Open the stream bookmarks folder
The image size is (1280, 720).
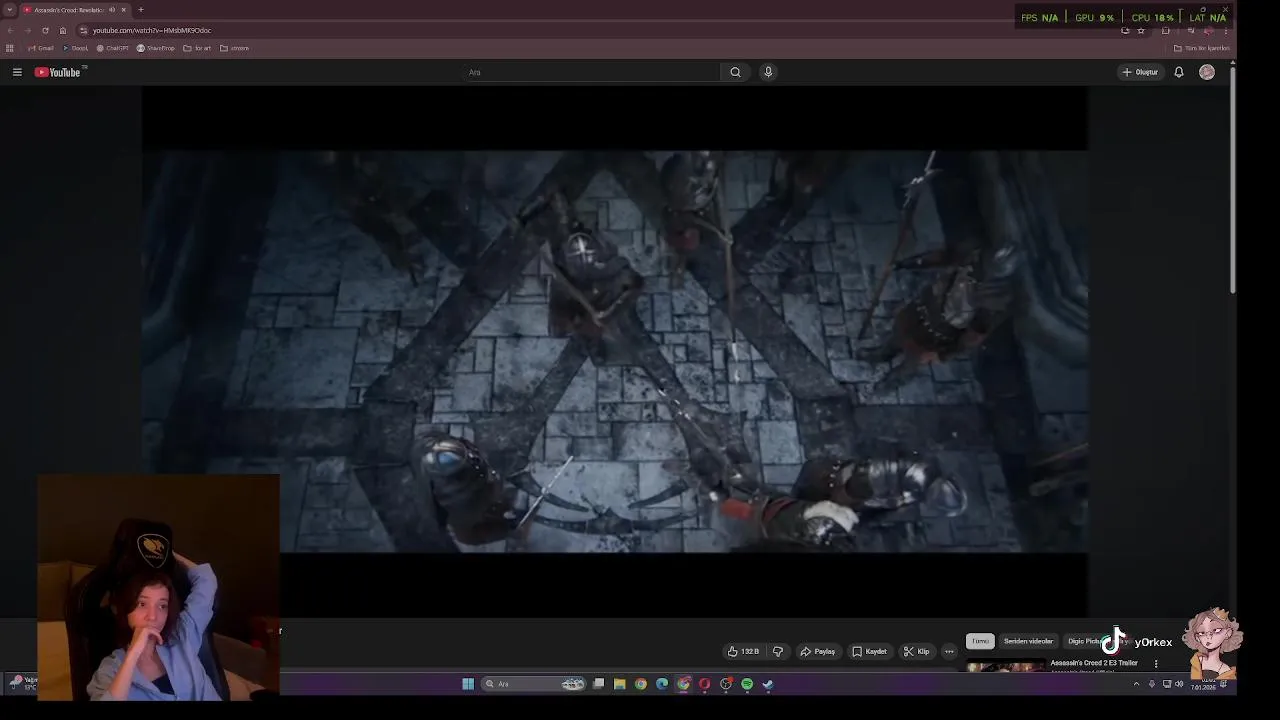(235, 48)
